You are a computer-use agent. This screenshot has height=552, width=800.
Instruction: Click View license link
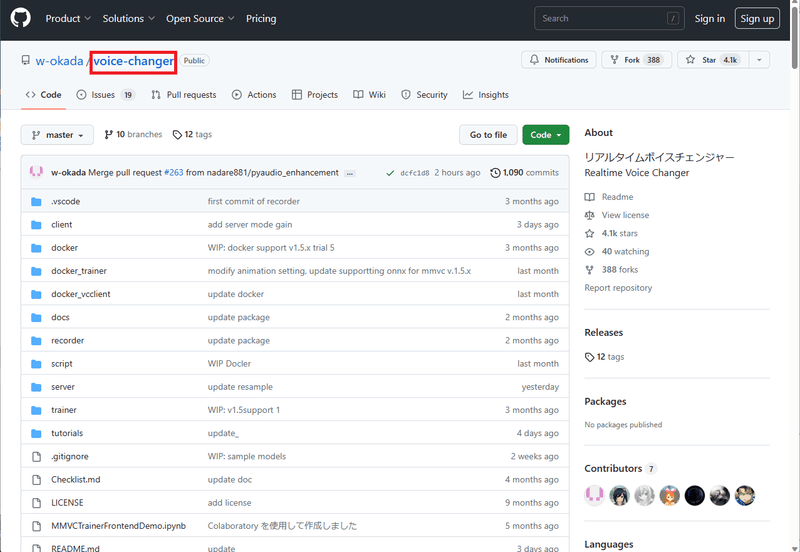coord(617,215)
